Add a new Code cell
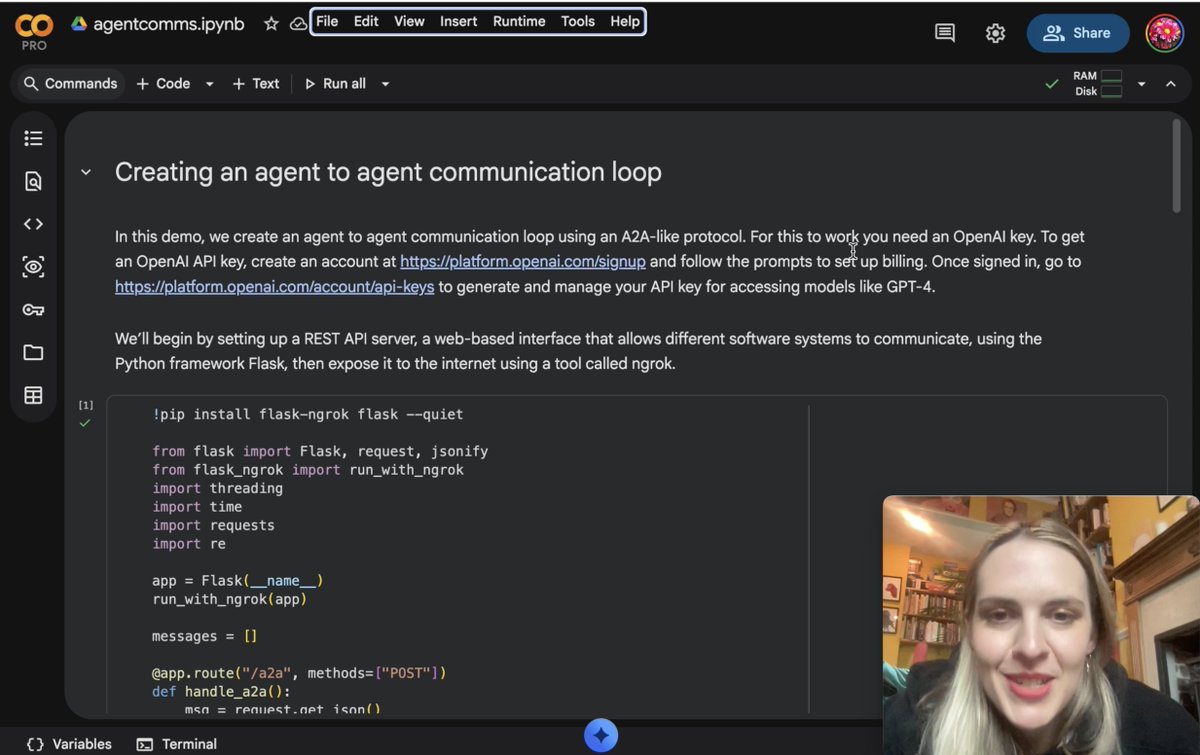This screenshot has height=755, width=1200. 163,84
